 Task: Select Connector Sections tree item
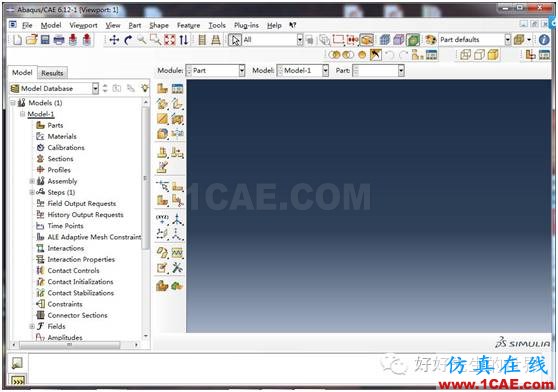point(77,315)
